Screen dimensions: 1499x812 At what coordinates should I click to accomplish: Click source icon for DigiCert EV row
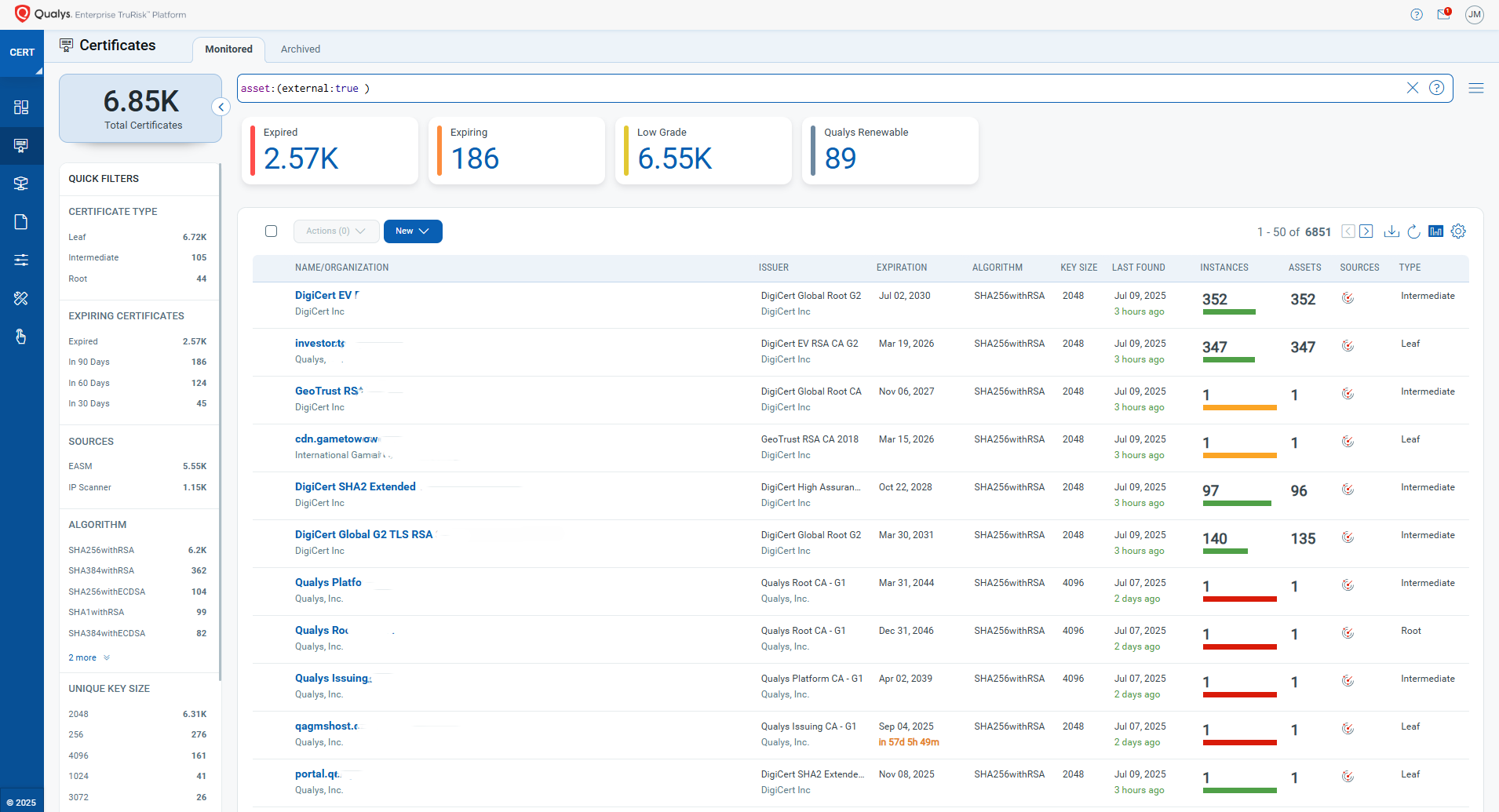[1348, 298]
